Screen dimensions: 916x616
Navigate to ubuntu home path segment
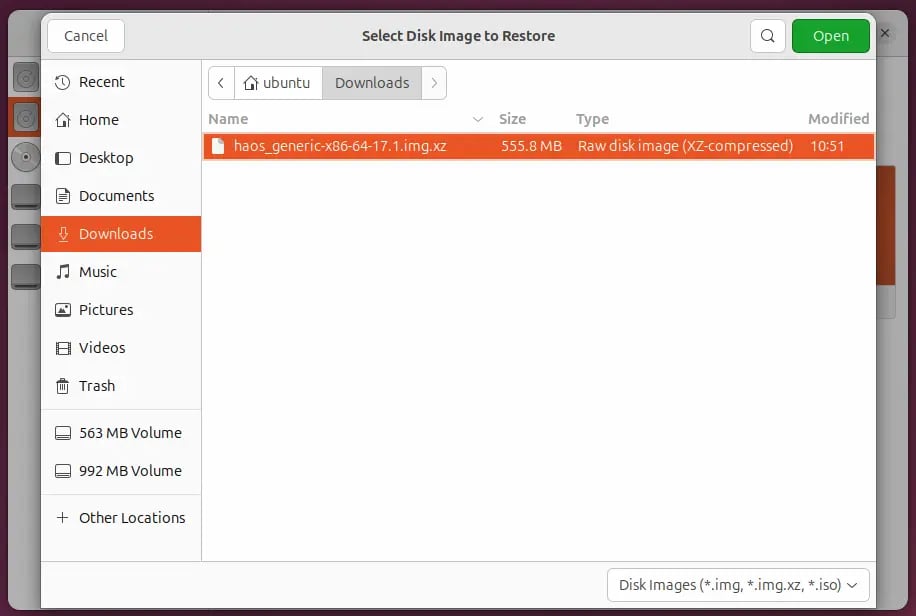(278, 83)
